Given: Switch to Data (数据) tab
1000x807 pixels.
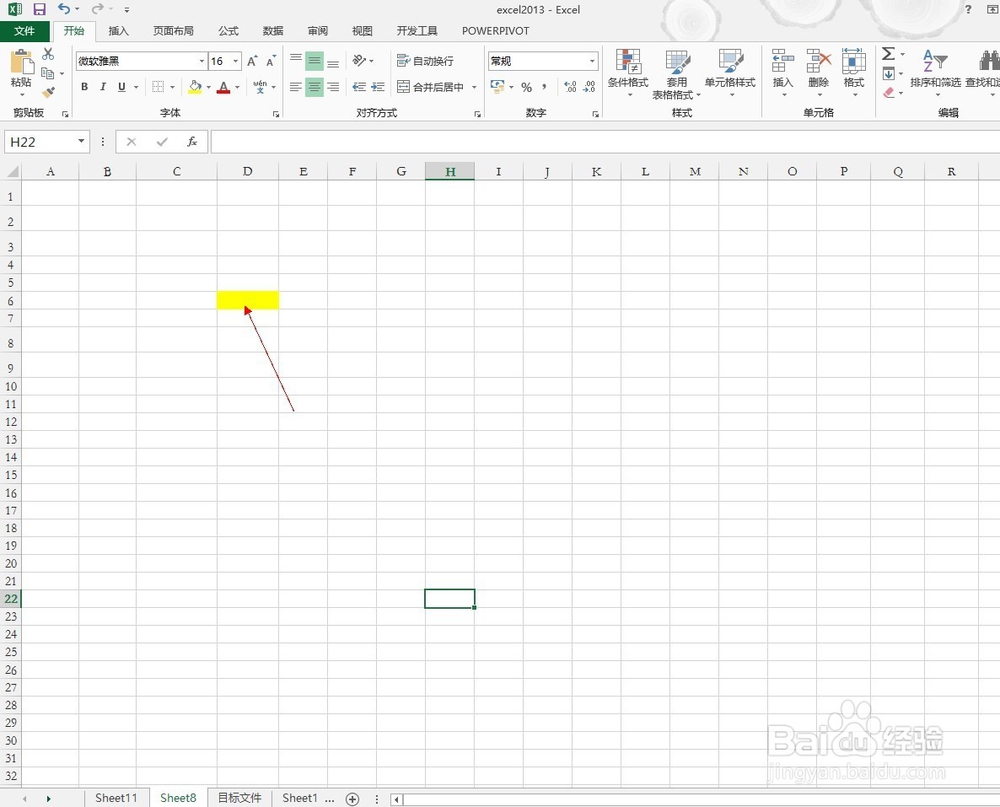Looking at the screenshot, I should click(x=273, y=31).
